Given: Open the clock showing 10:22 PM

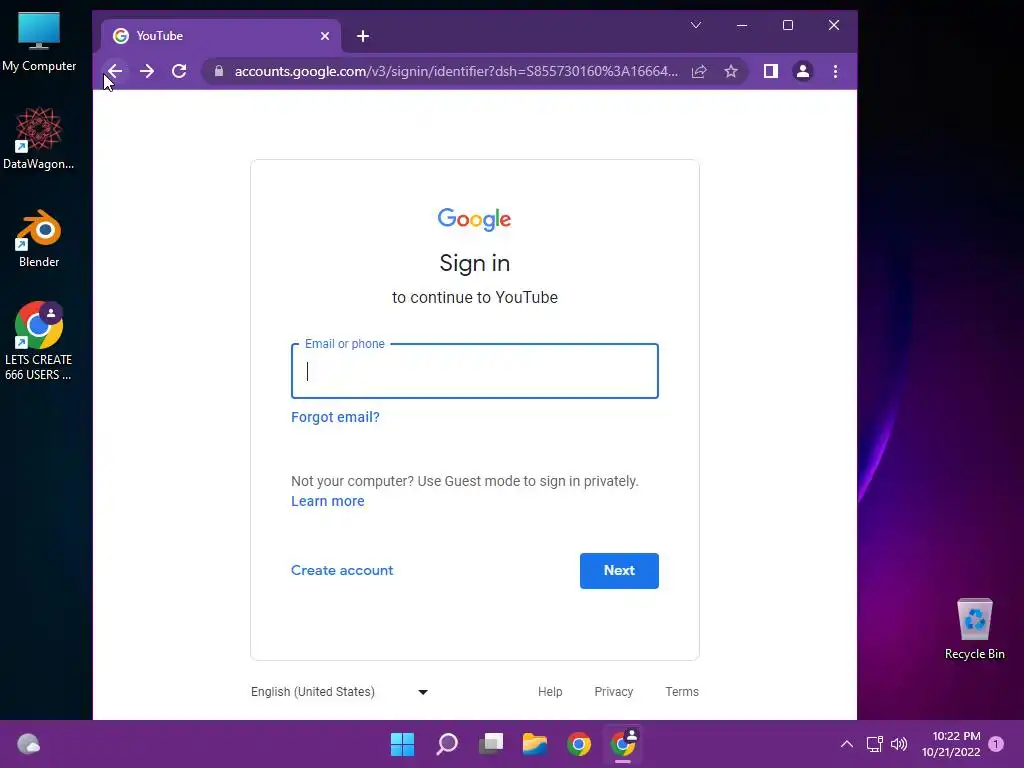Looking at the screenshot, I should pos(952,744).
